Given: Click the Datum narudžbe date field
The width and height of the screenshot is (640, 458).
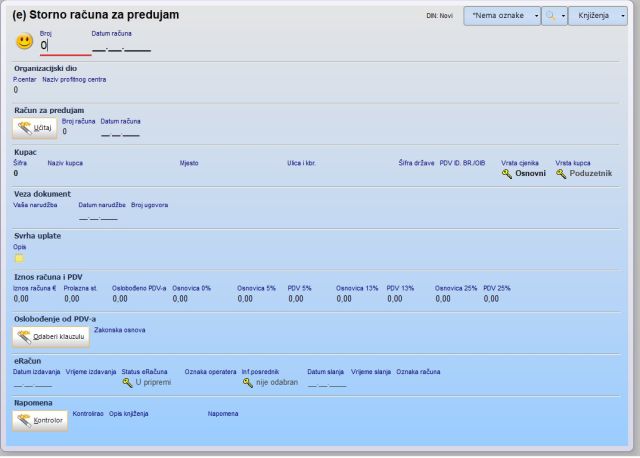Looking at the screenshot, I should pyautogui.click(x=98, y=216).
